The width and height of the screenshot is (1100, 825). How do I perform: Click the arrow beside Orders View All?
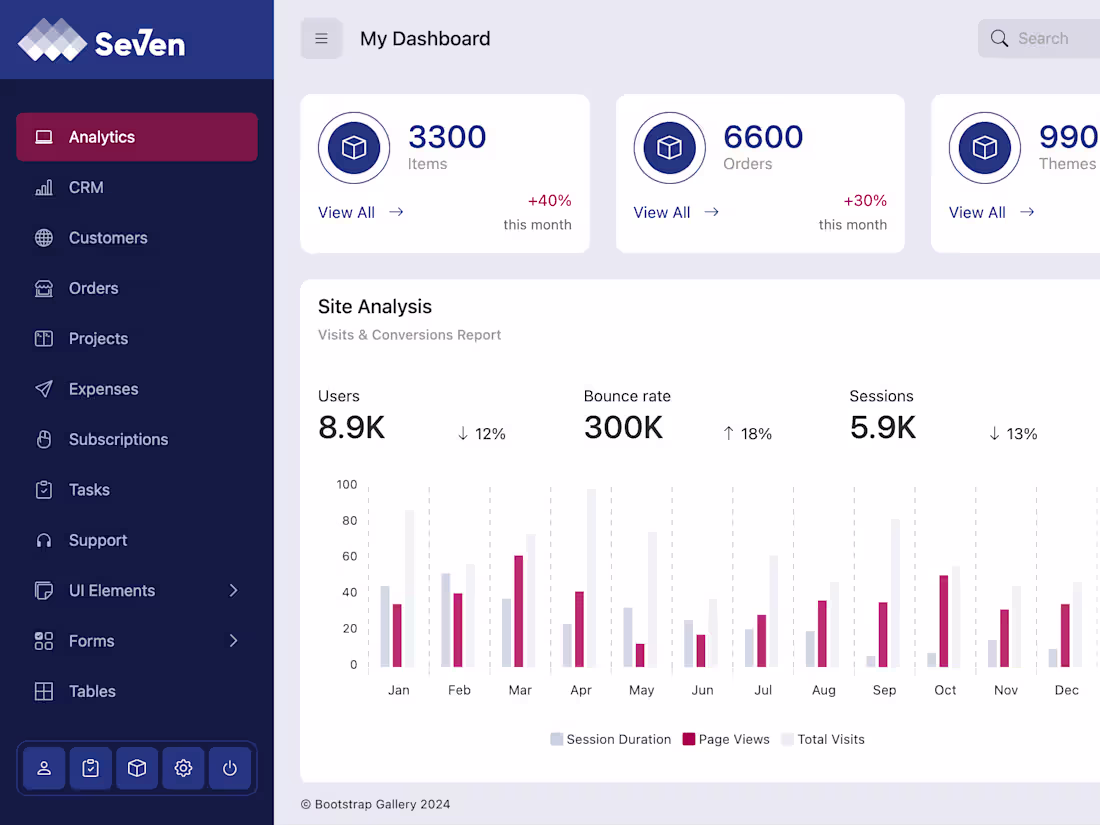pos(711,212)
